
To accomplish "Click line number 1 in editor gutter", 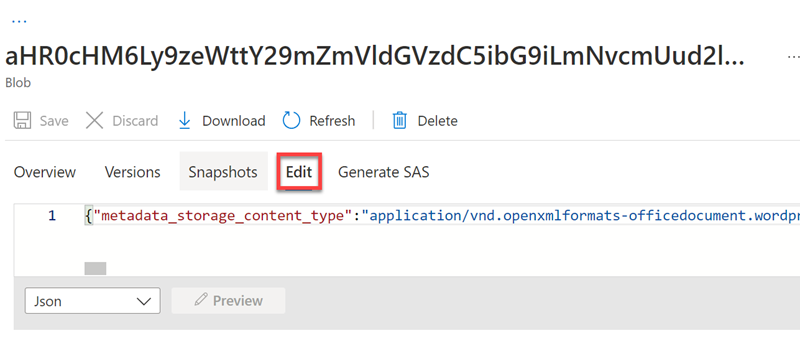I will (x=52, y=216).
